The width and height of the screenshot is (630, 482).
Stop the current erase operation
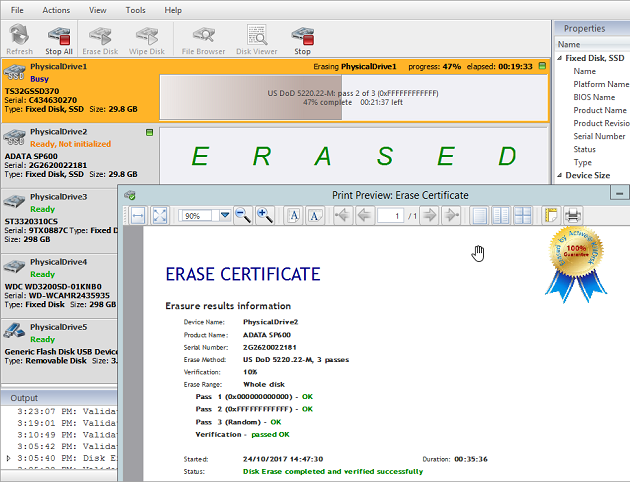click(x=301, y=40)
